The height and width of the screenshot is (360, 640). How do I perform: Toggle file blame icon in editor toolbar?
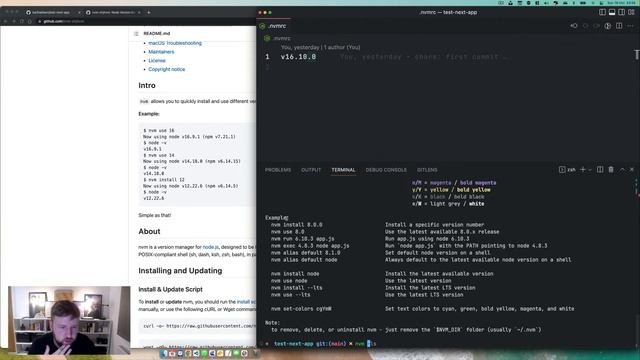coord(608,26)
